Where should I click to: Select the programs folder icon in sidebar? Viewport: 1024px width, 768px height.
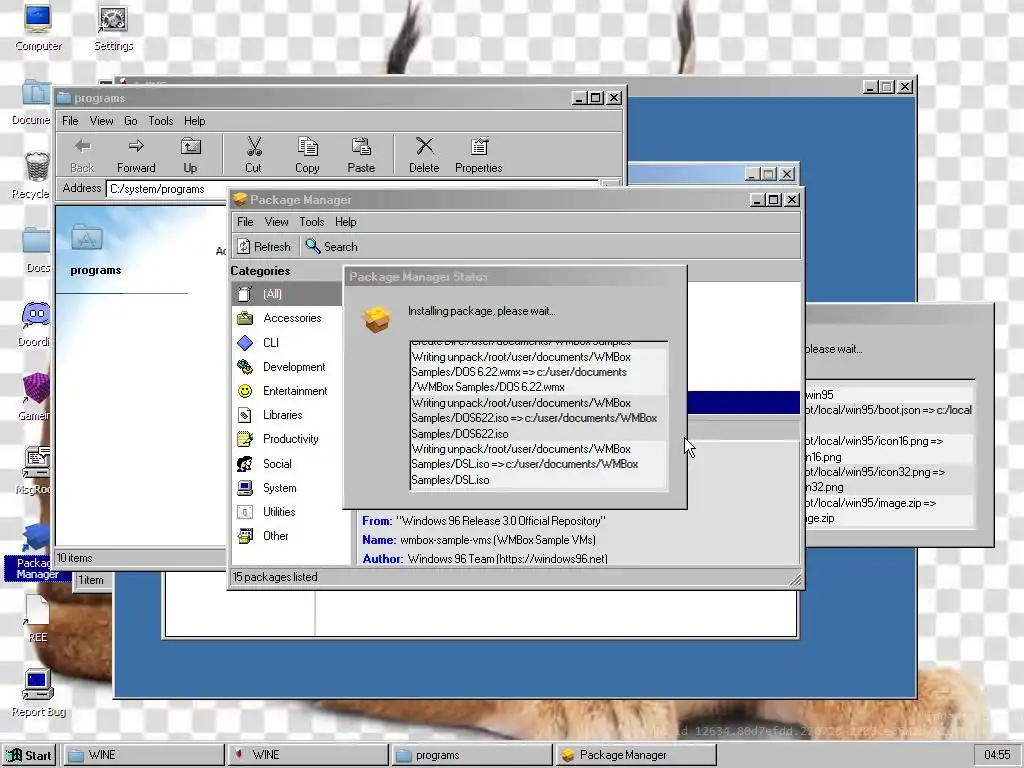click(x=87, y=239)
